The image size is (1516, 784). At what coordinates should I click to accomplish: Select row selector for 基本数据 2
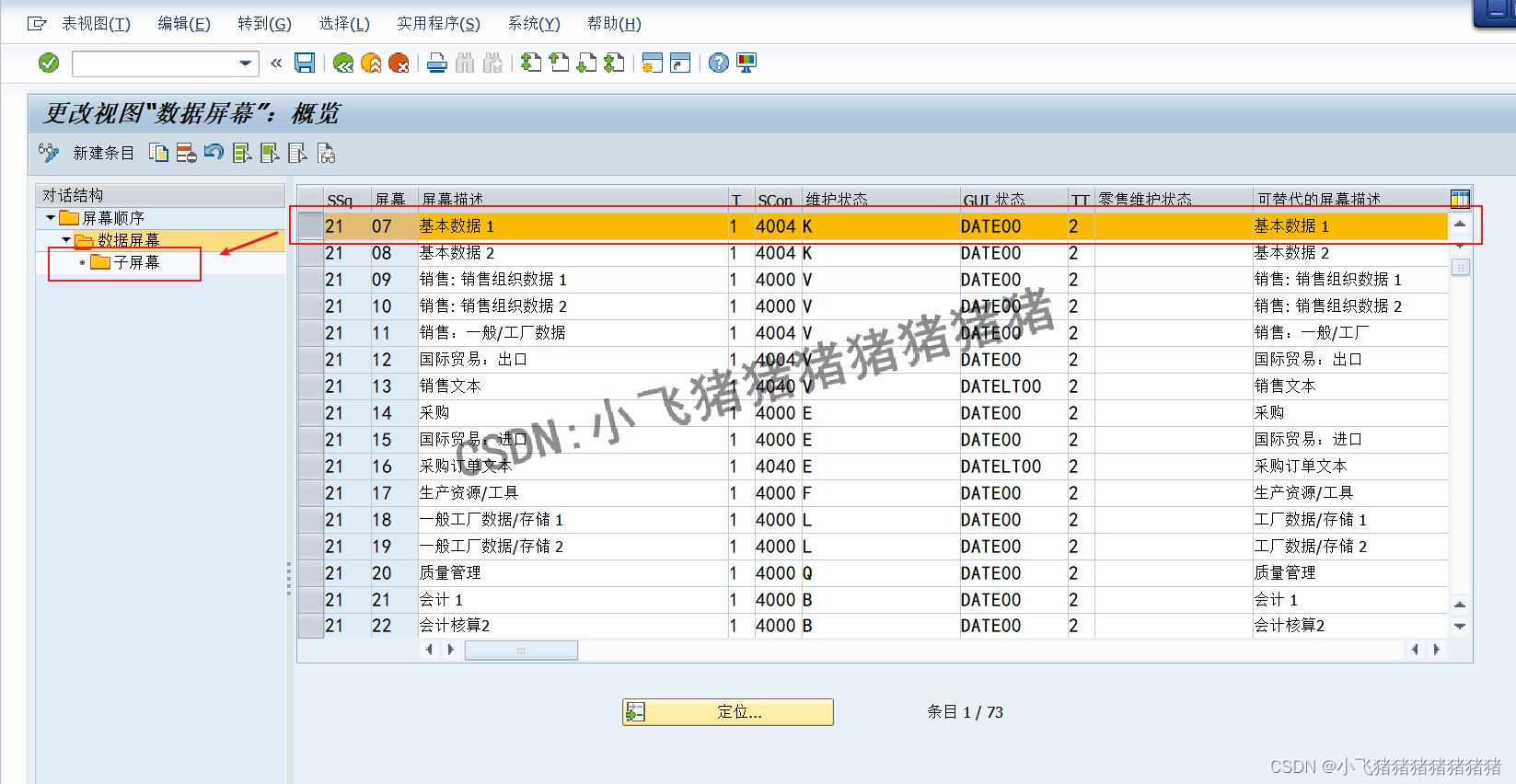point(311,253)
